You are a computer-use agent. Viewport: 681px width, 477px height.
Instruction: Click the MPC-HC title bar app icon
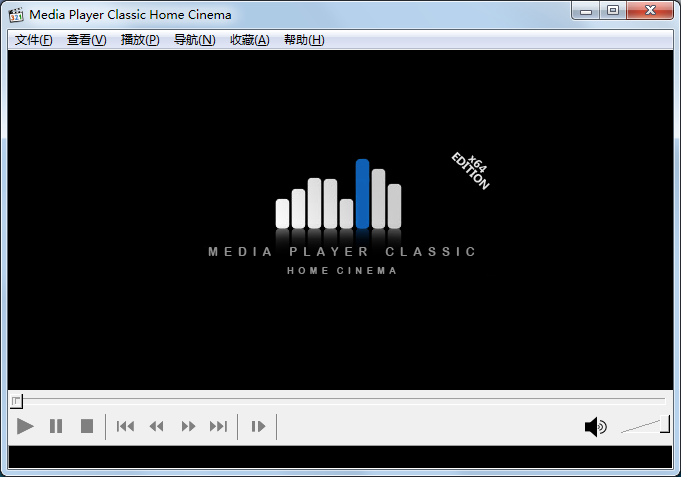(x=16, y=15)
